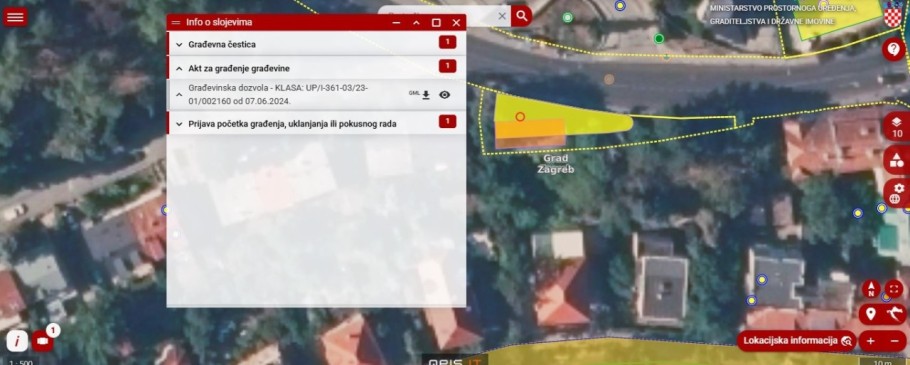Screen dimensions: 910x365
Task: Open the settings globe button
Action: [x=897, y=193]
